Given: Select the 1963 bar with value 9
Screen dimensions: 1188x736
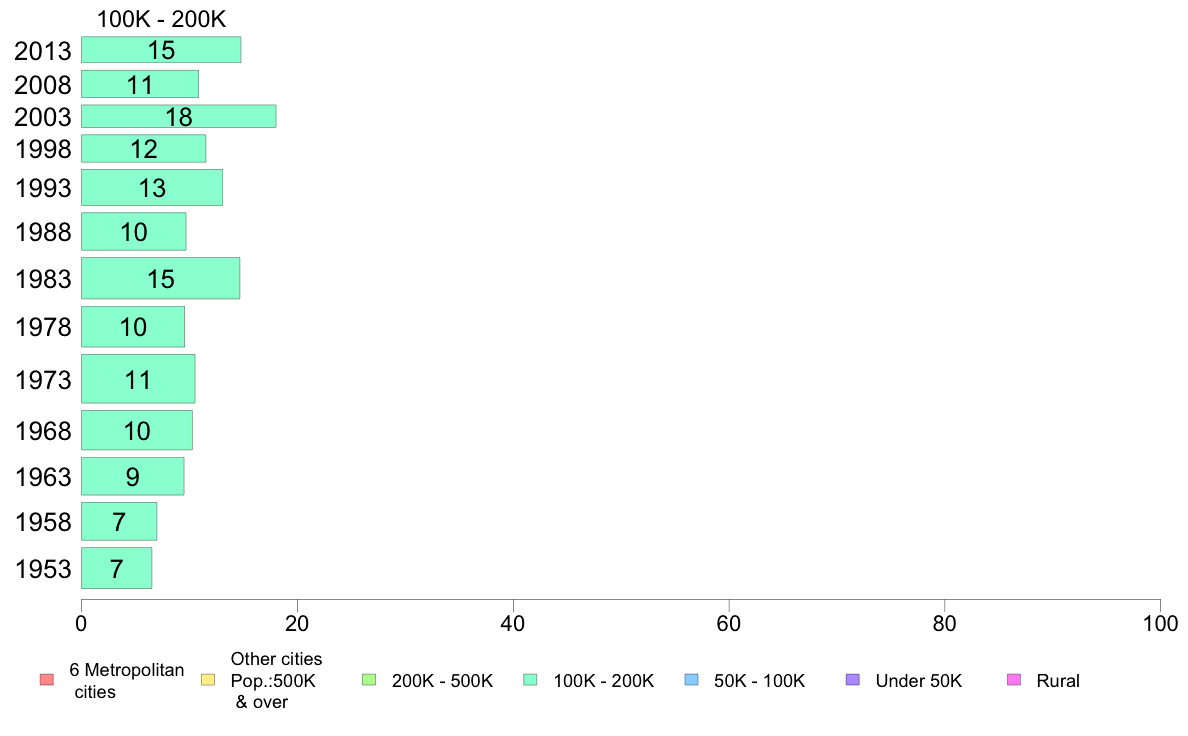Looking at the screenshot, I should click(x=133, y=476).
